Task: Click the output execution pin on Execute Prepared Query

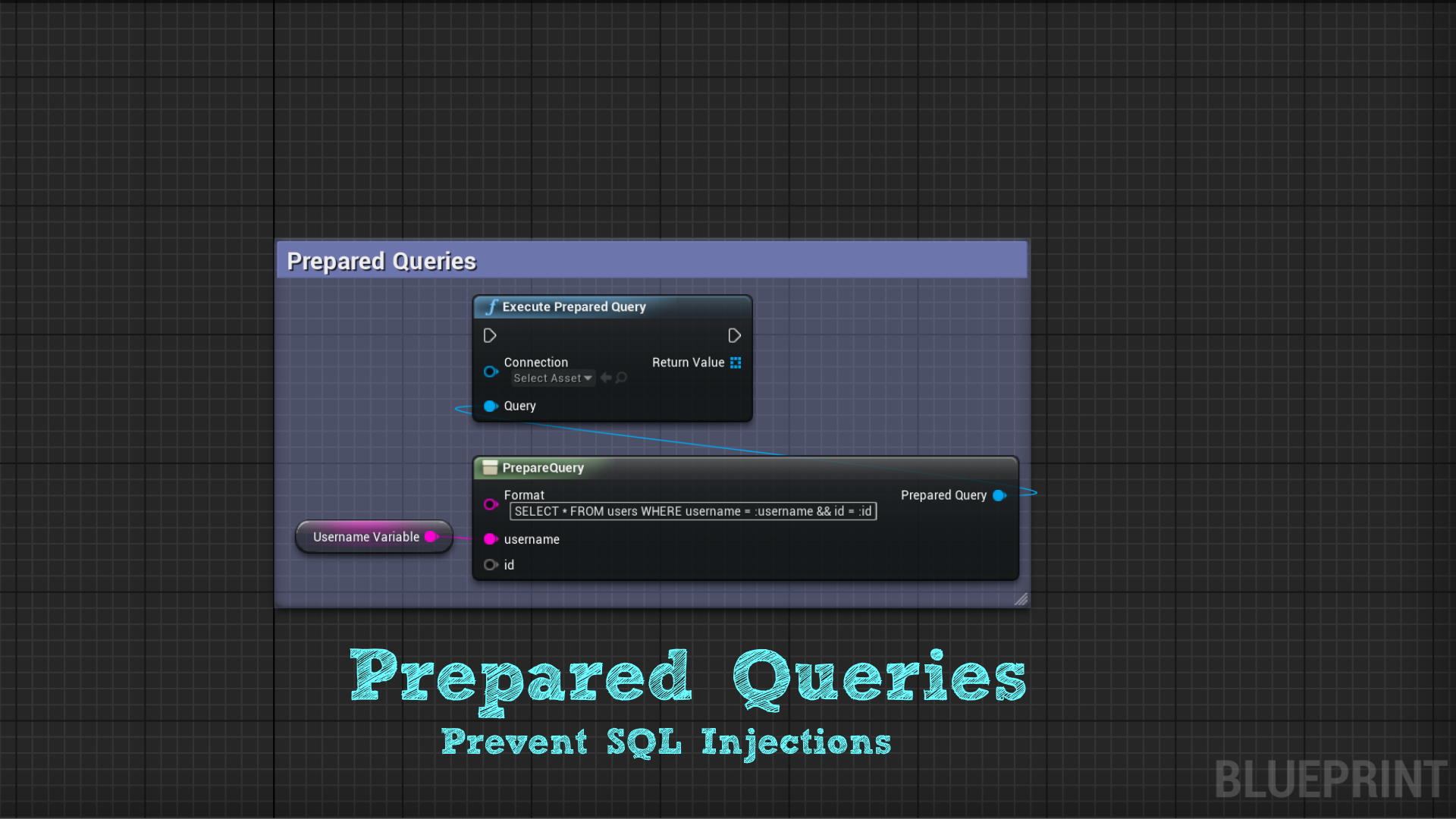Action: [x=734, y=335]
